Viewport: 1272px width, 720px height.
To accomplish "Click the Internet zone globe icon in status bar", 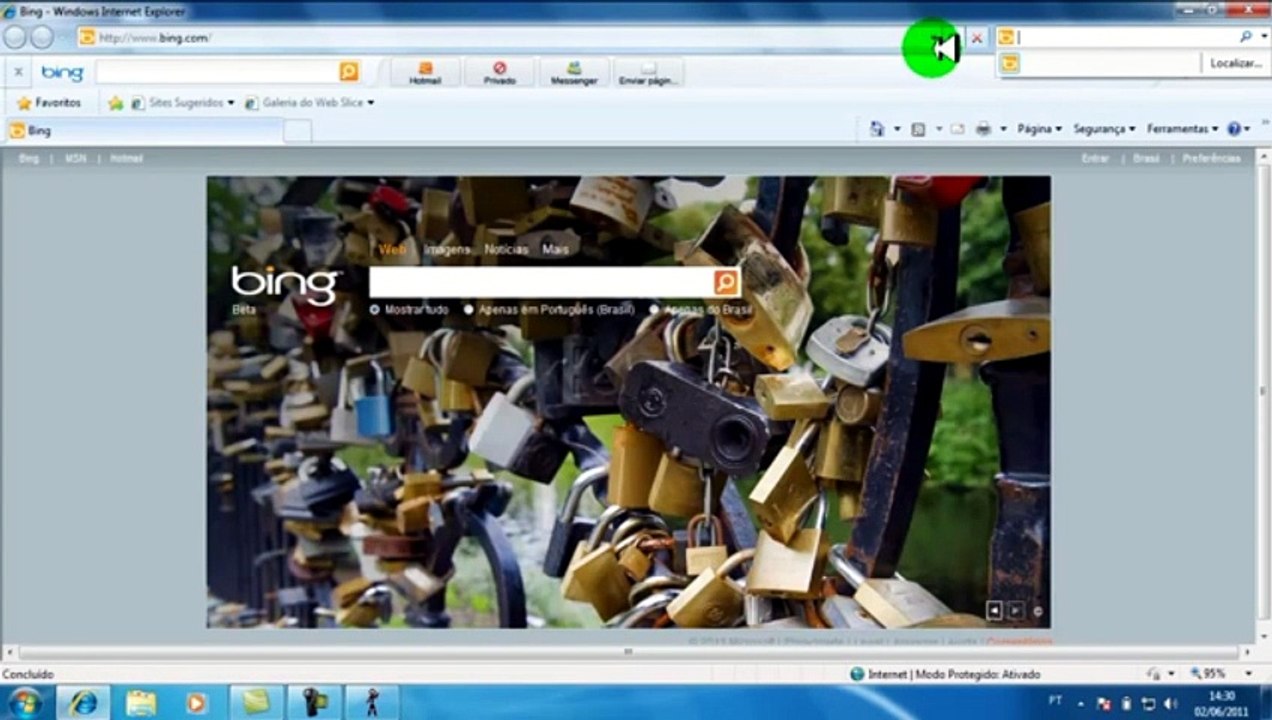I will tap(857, 674).
